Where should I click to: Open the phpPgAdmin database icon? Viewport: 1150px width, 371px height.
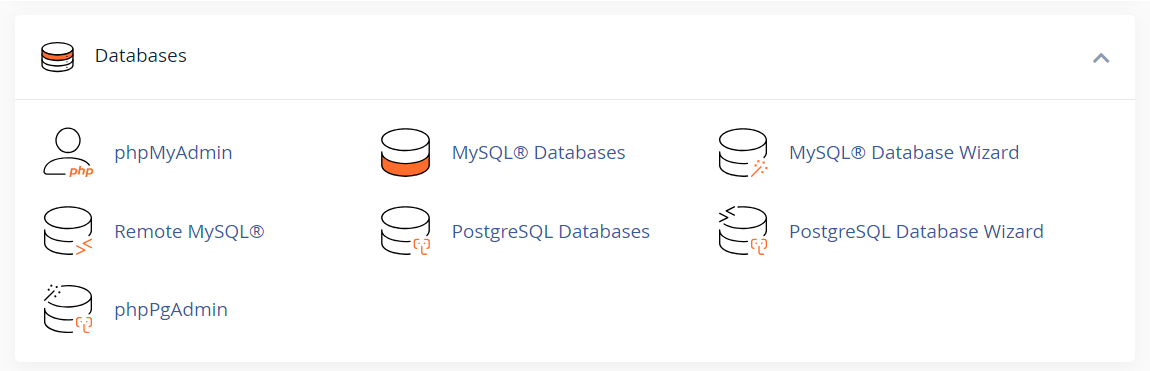pos(67,309)
